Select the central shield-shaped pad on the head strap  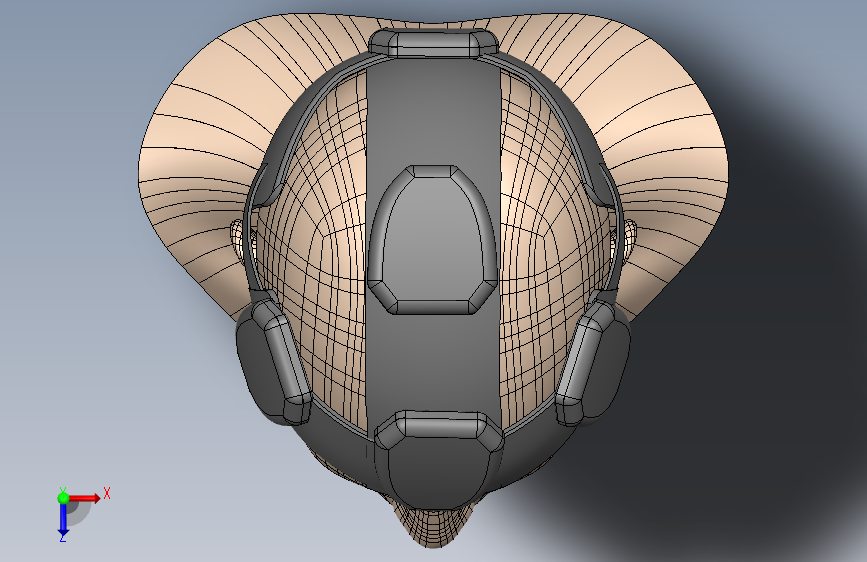[x=432, y=240]
